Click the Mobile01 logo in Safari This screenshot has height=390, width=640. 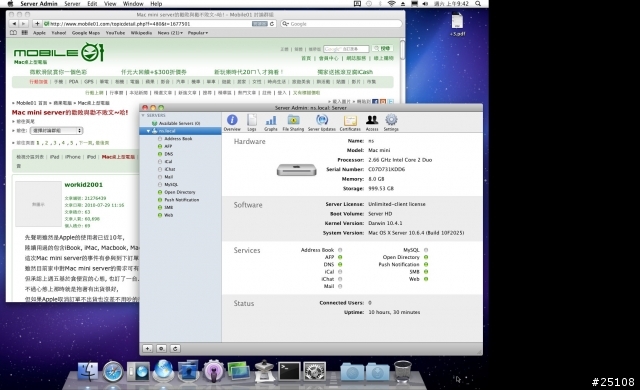pyautogui.click(x=59, y=53)
